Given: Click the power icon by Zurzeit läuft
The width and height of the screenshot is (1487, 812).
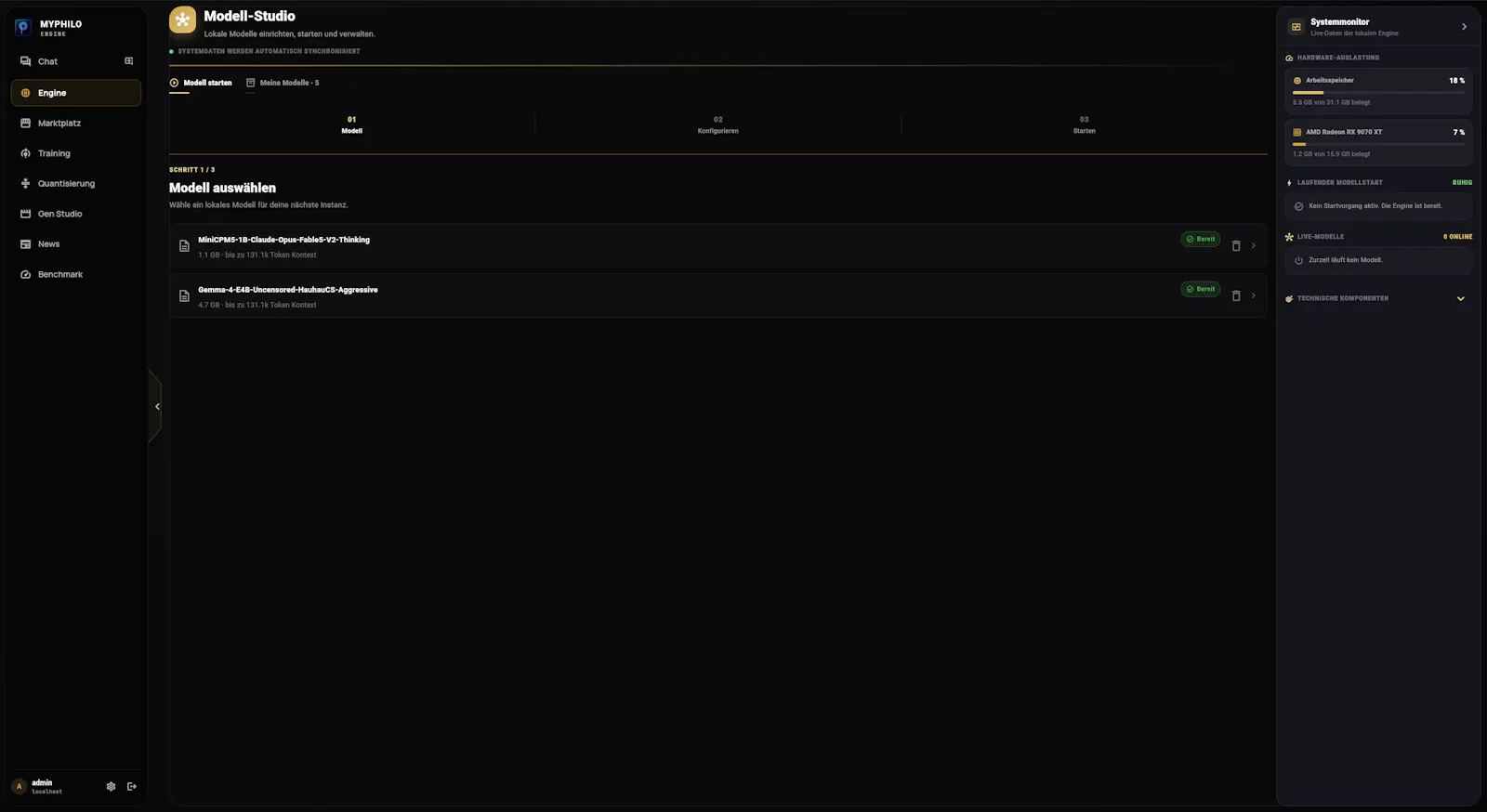Looking at the screenshot, I should tap(1298, 260).
